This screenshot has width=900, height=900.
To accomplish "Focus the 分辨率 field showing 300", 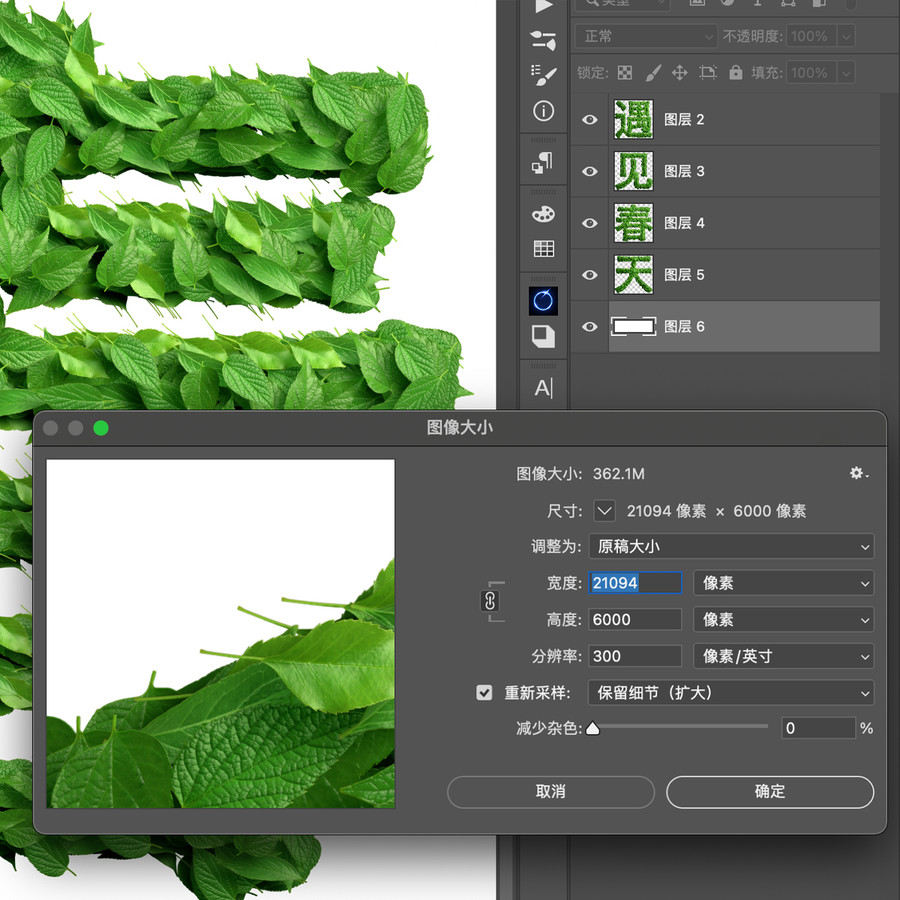I will point(635,656).
